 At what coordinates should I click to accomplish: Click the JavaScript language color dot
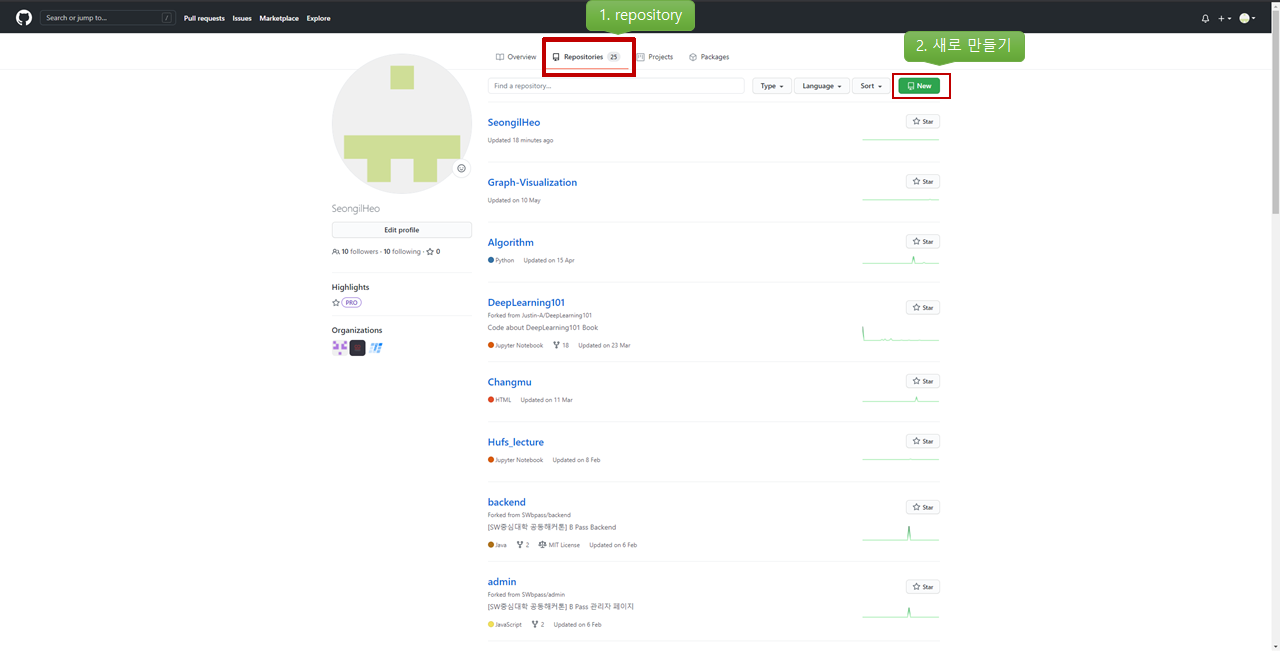pyautogui.click(x=491, y=624)
